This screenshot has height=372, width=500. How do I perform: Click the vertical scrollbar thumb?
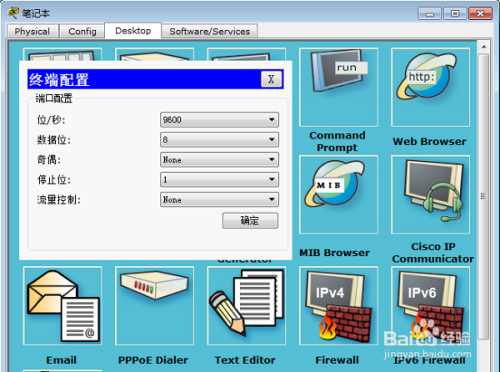click(x=484, y=197)
